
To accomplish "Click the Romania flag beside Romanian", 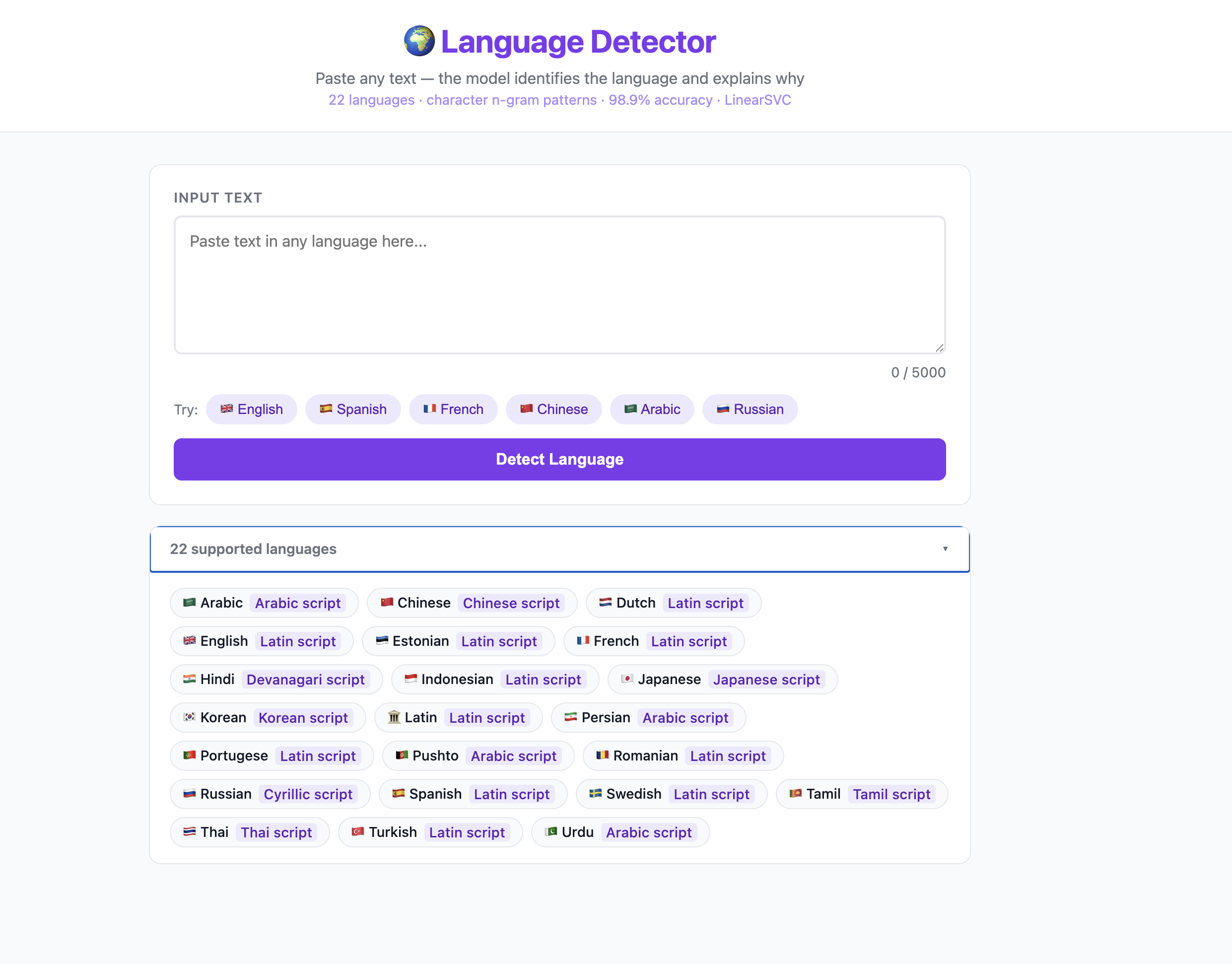I will [603, 755].
